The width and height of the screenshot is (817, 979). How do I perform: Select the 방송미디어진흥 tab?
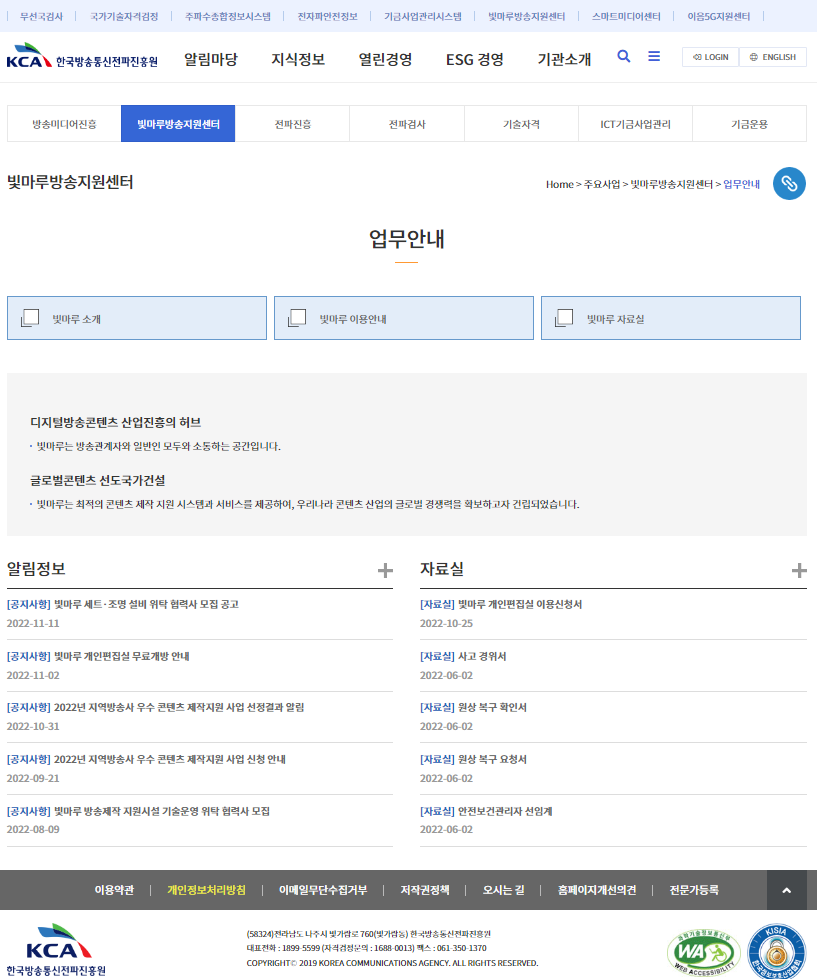64,124
